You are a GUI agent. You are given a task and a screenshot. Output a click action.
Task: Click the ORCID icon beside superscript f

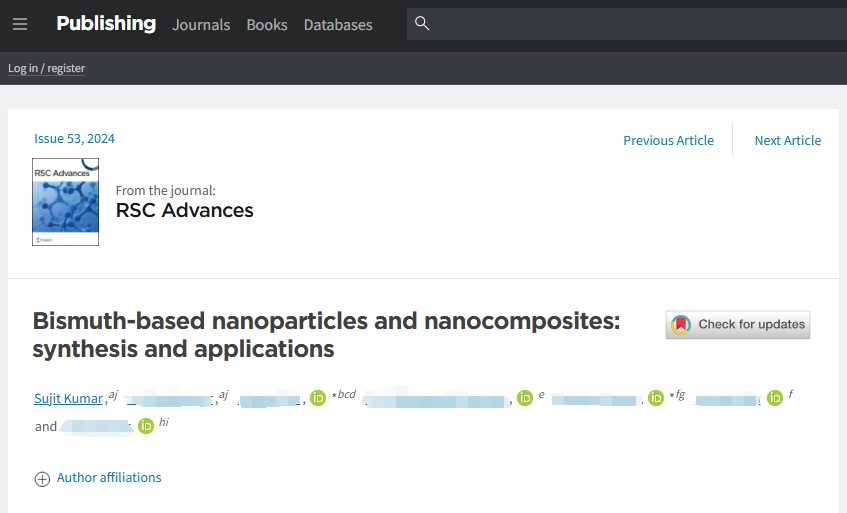coord(775,399)
